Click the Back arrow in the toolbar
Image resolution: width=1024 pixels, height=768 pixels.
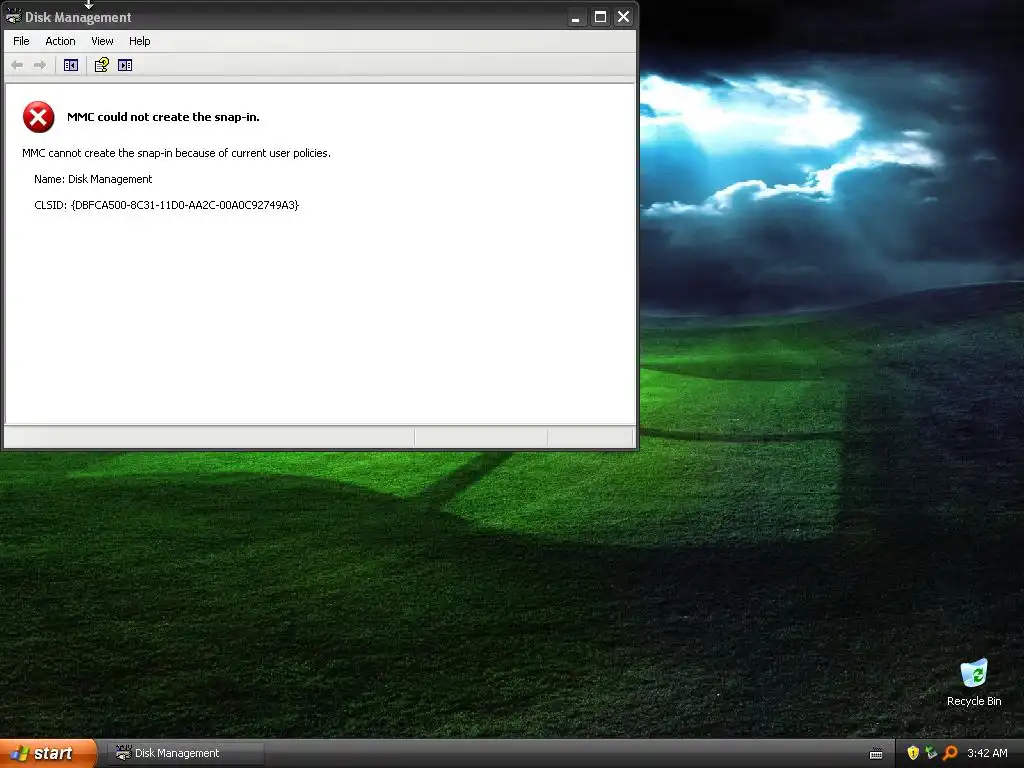point(18,65)
